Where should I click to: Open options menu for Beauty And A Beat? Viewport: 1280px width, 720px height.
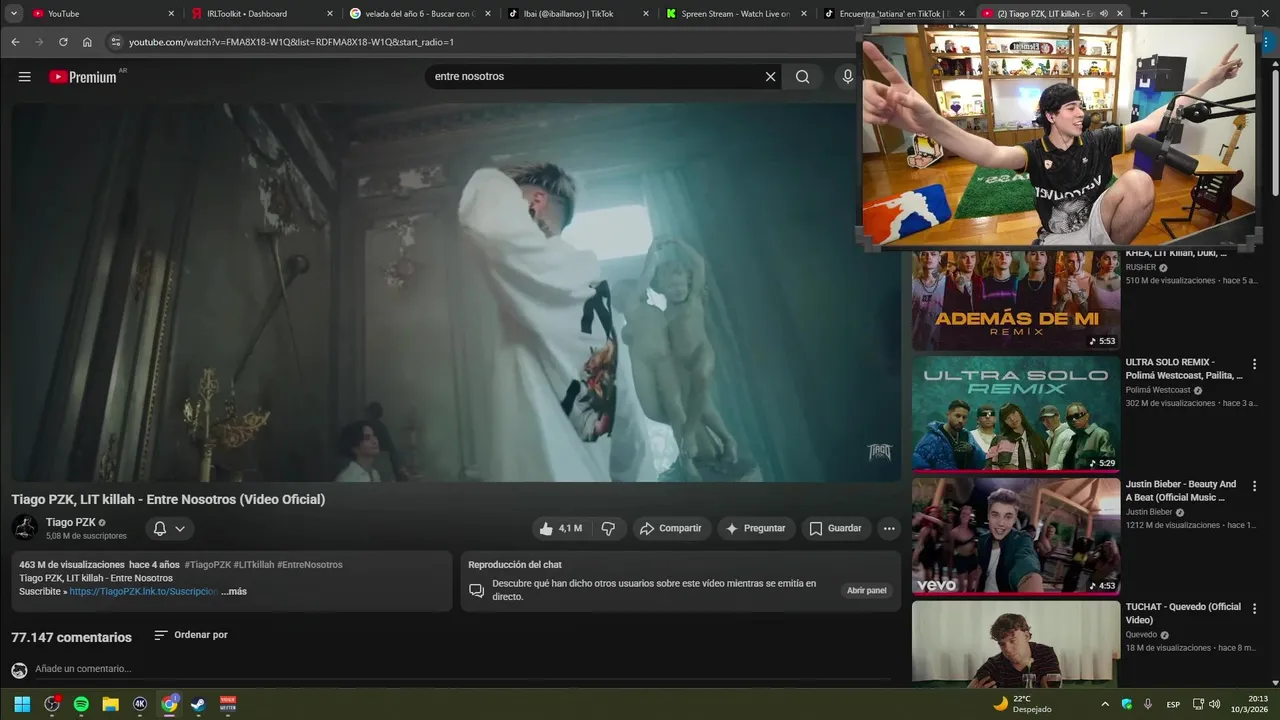(1254, 486)
